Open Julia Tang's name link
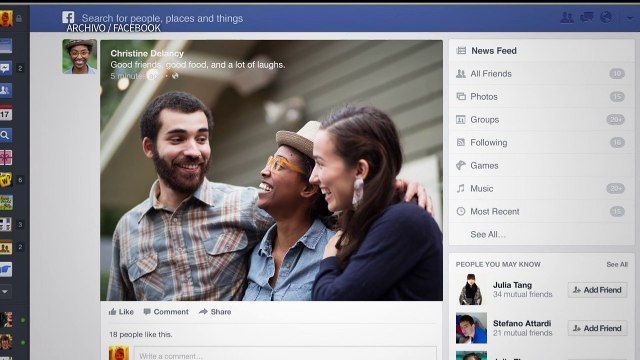 512,285
